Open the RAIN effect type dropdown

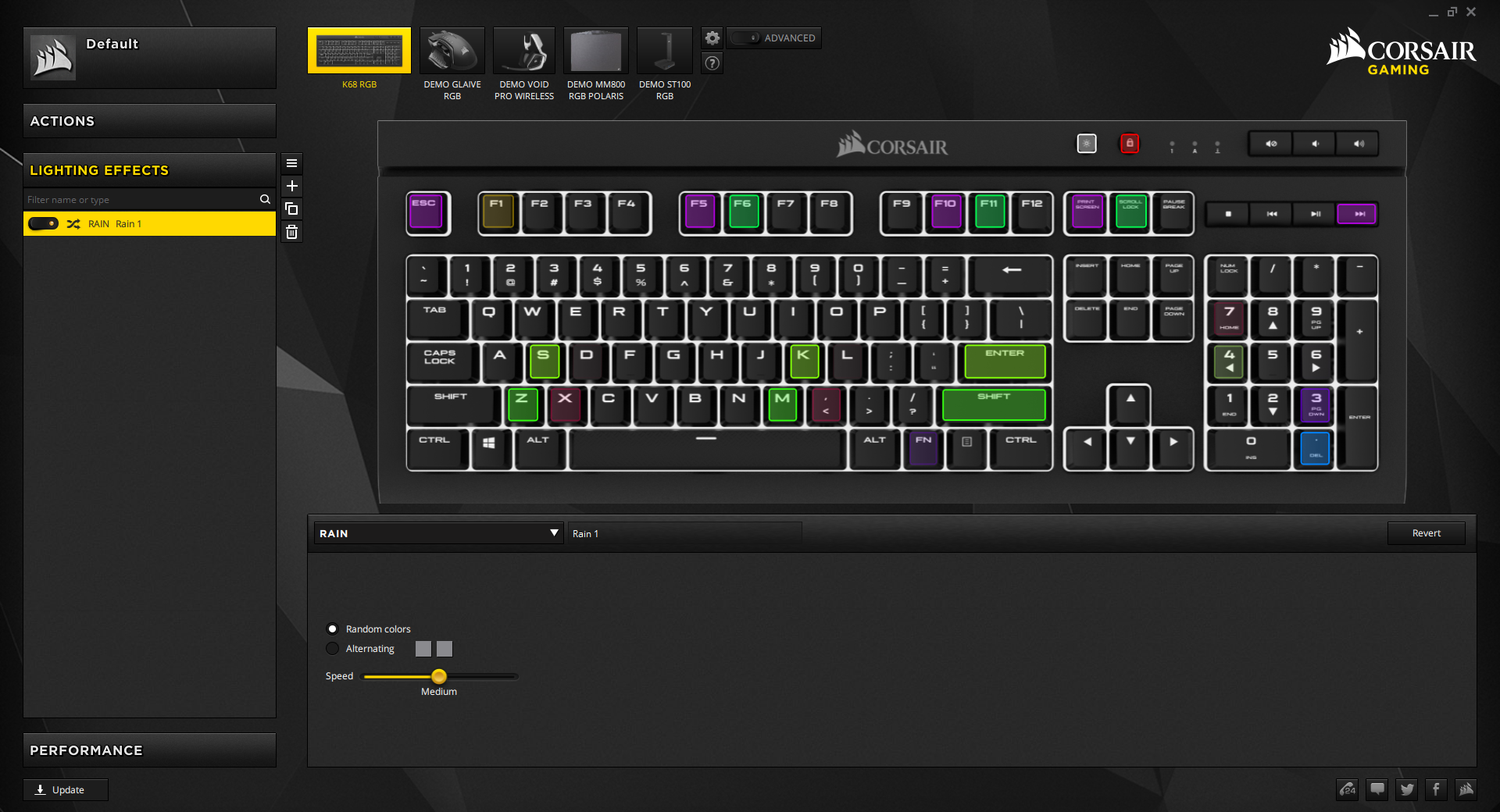[x=438, y=533]
